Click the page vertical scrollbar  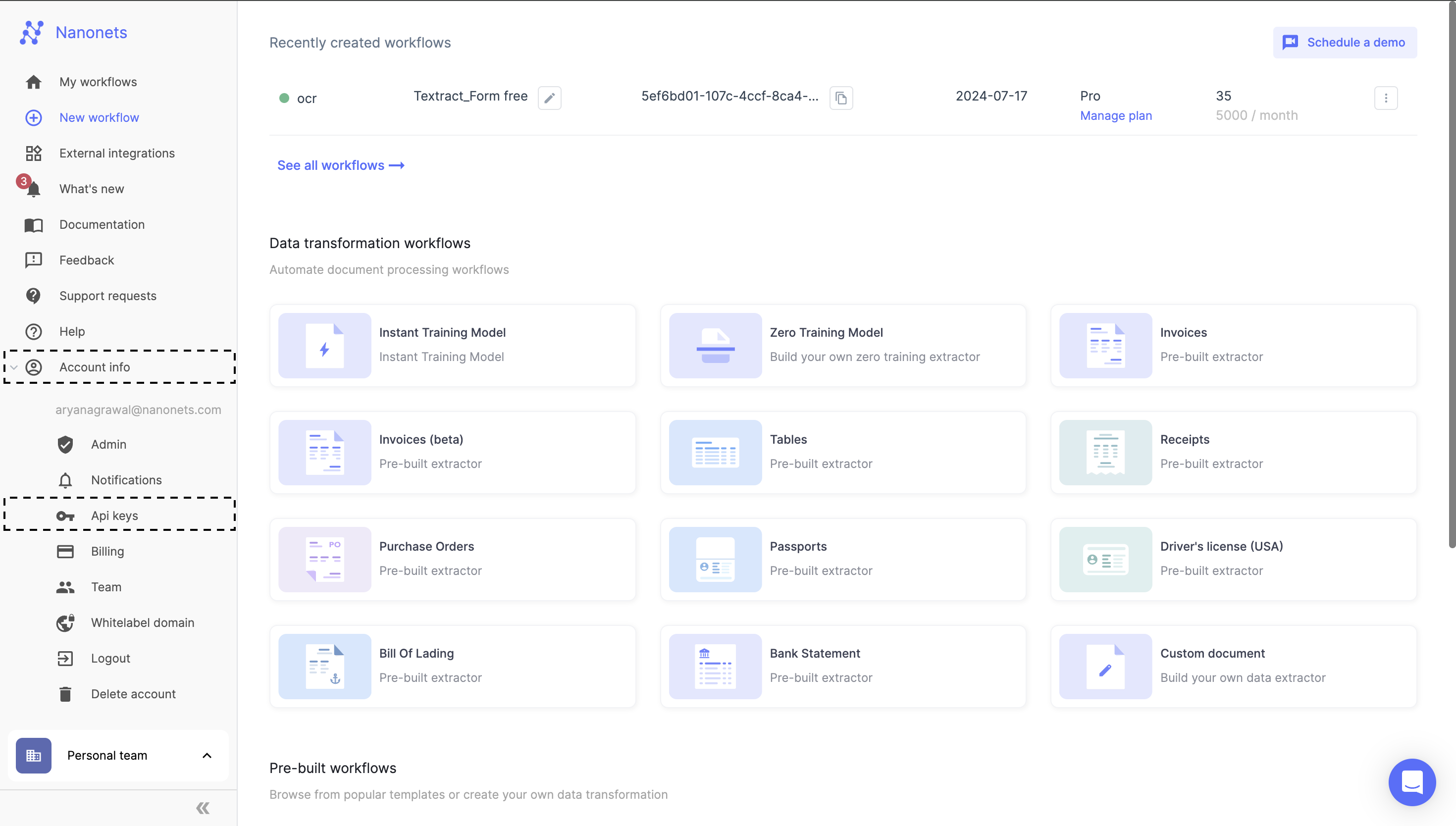[x=1452, y=275]
